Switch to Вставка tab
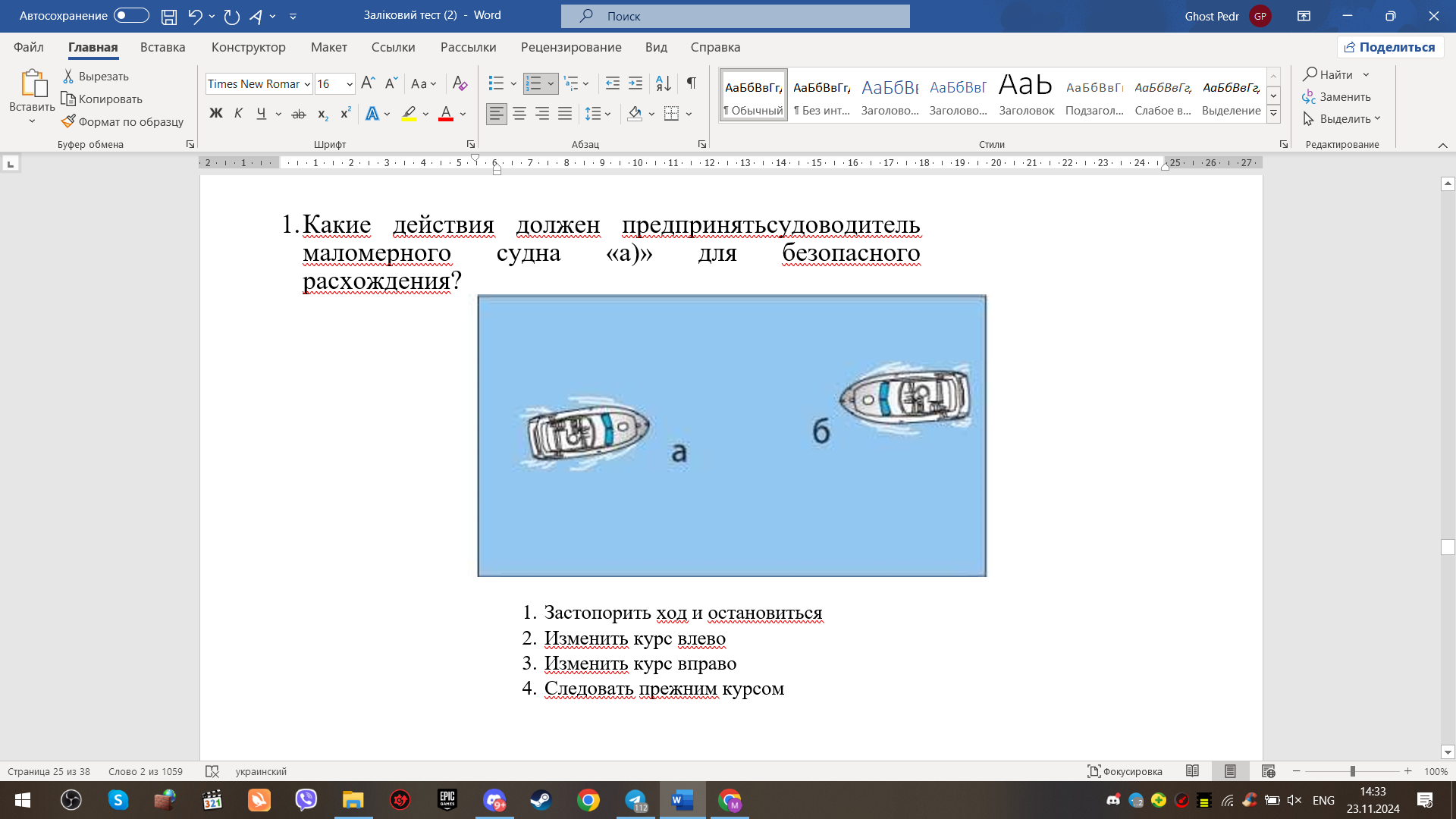This screenshot has height=819, width=1456. (x=162, y=47)
